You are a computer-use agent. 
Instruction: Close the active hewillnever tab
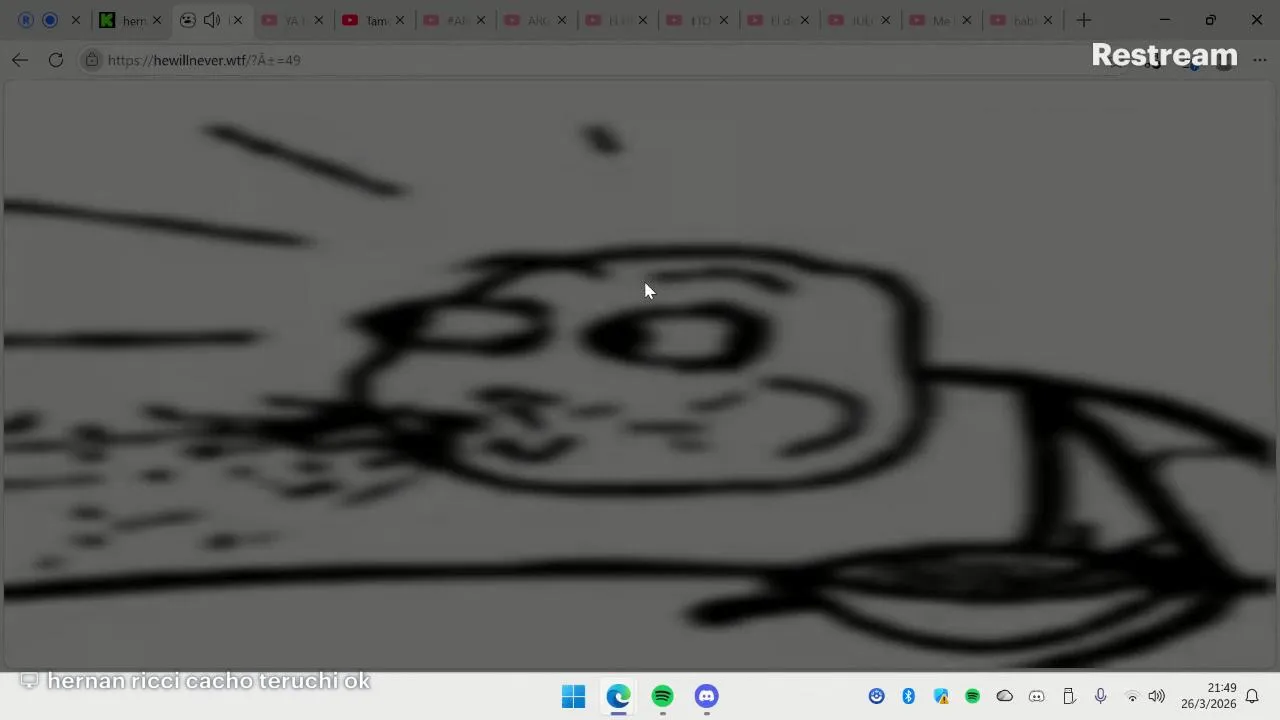237,20
